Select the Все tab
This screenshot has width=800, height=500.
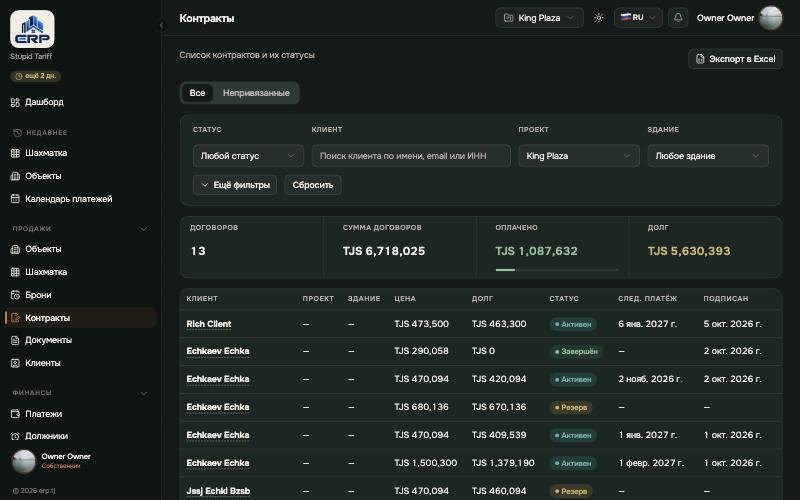point(197,93)
